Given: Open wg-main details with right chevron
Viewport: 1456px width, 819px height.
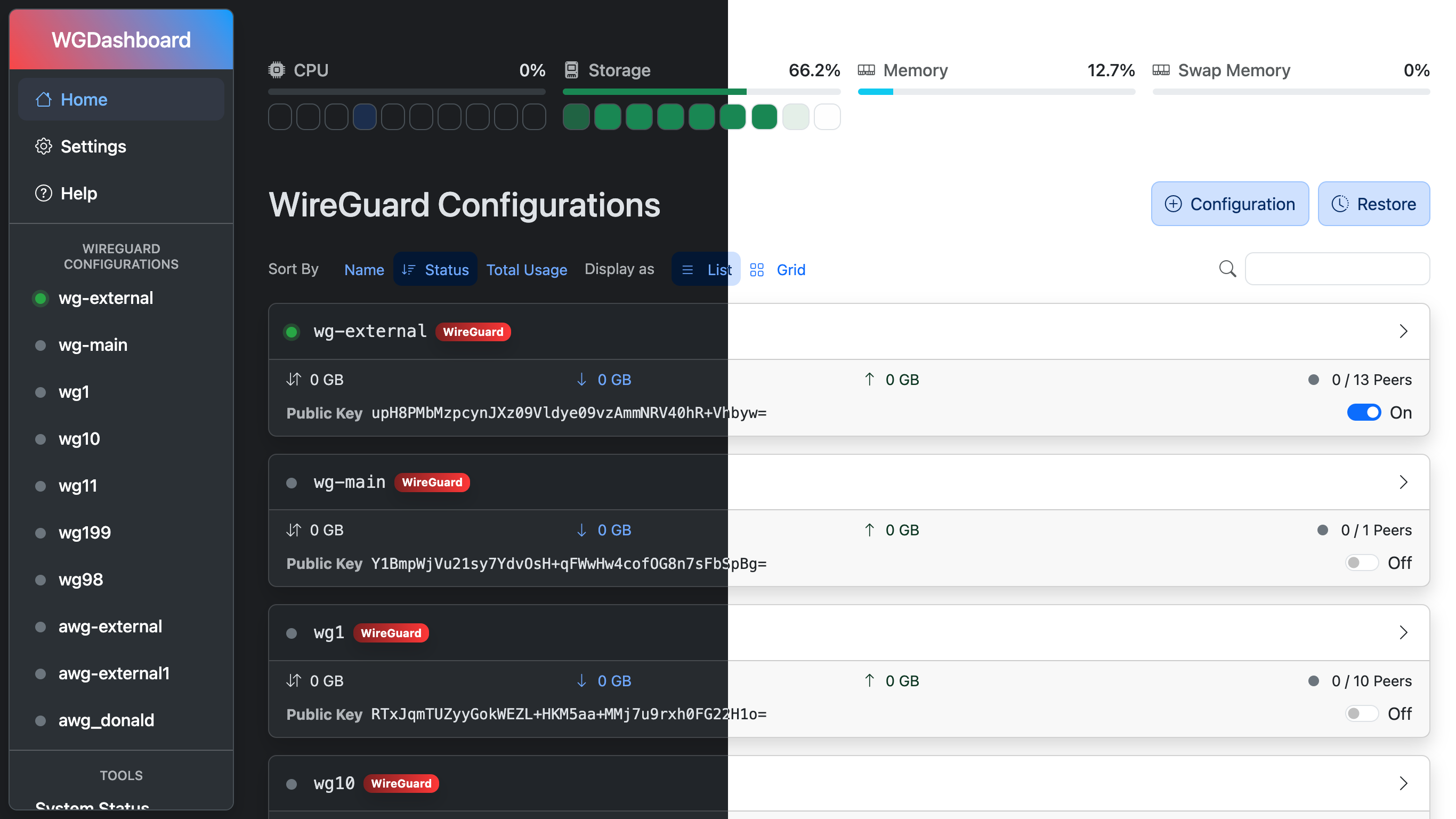Looking at the screenshot, I should (1403, 482).
